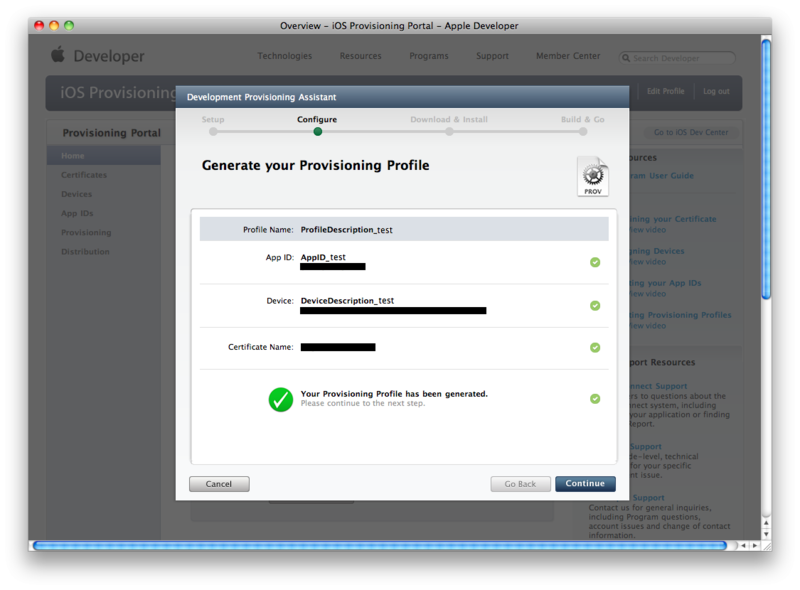The image size is (800, 590).
Task: Click the green check beside App ID row
Action: click(595, 262)
